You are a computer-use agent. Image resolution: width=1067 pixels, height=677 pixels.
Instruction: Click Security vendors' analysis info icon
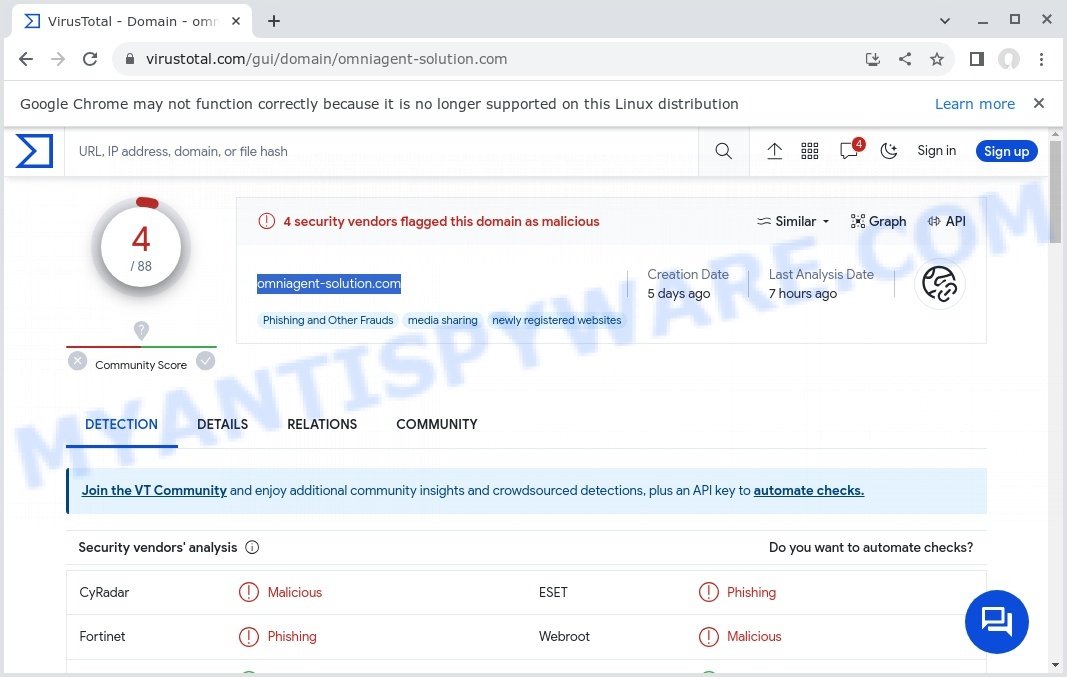coord(252,547)
